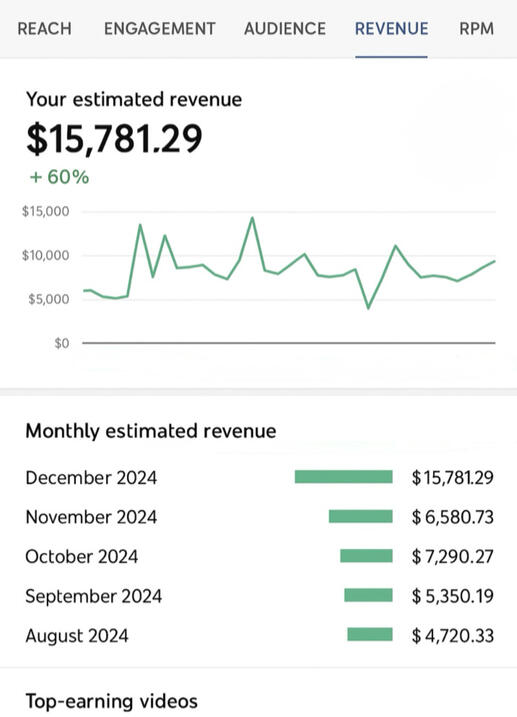The image size is (517, 717).
Task: Open the October 2024 revenue row
Action: (259, 556)
